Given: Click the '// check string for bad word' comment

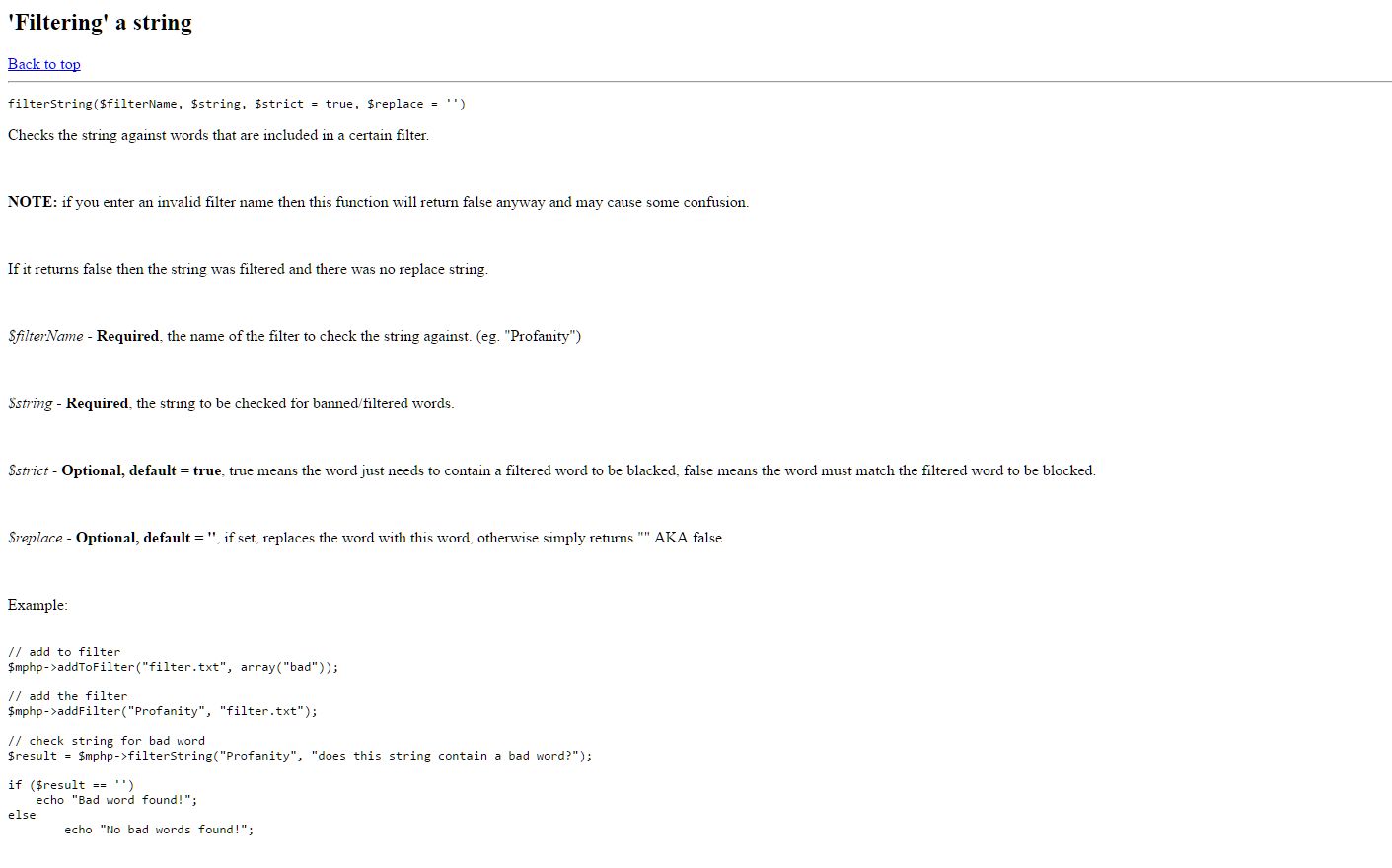Looking at the screenshot, I should pyautogui.click(x=107, y=741).
